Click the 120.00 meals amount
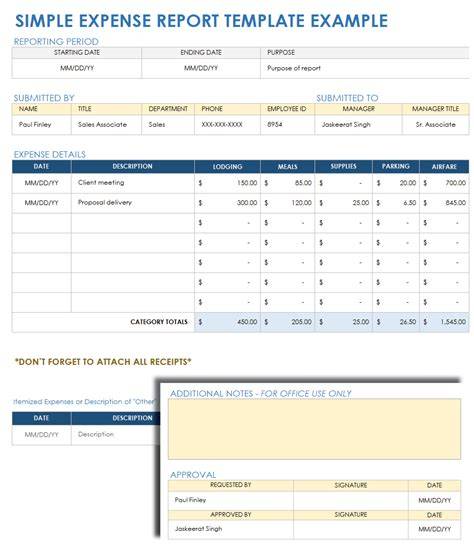The image size is (474, 557). (287, 203)
